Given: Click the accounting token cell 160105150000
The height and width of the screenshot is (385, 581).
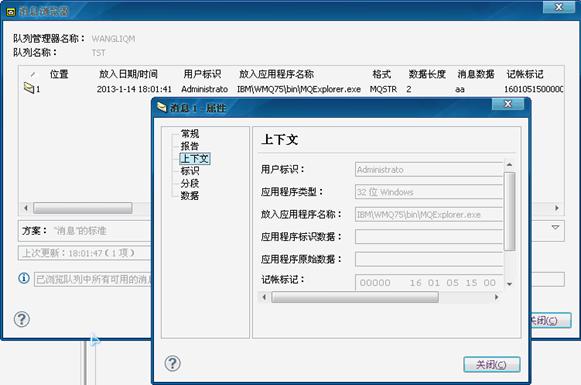Looking at the screenshot, I should 534,89.
